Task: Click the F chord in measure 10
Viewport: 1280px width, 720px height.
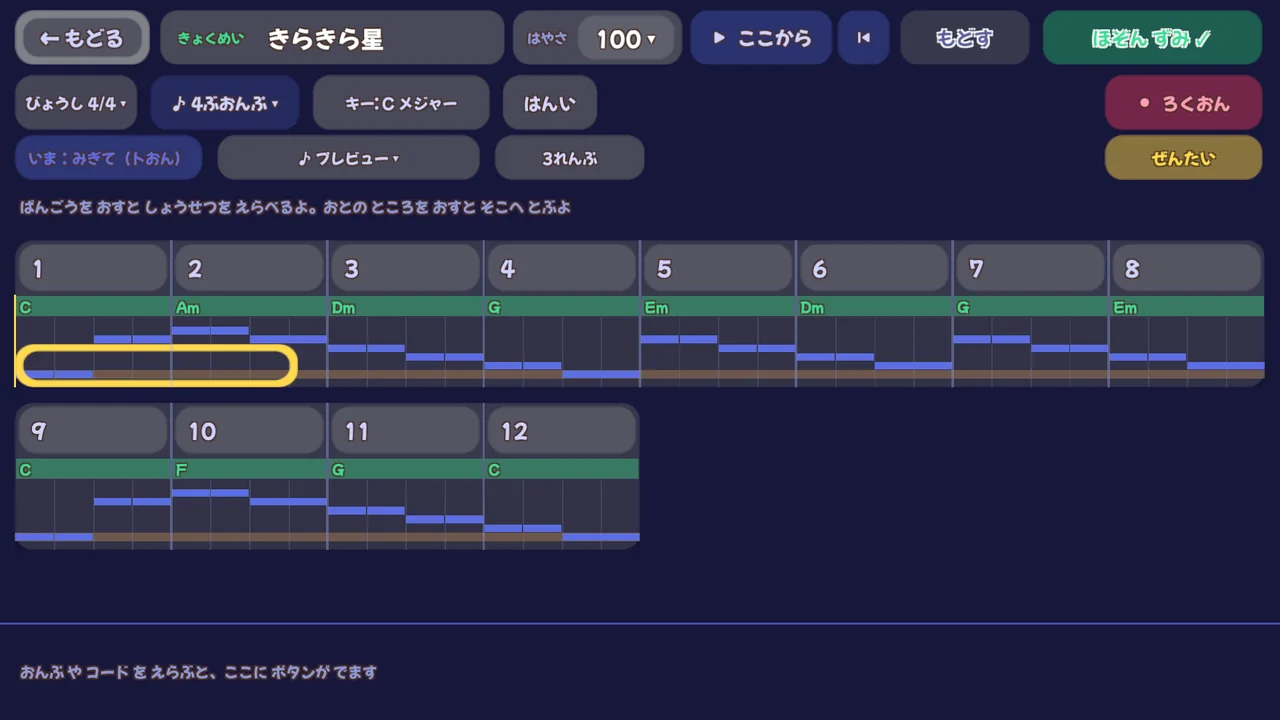Action: coord(250,469)
